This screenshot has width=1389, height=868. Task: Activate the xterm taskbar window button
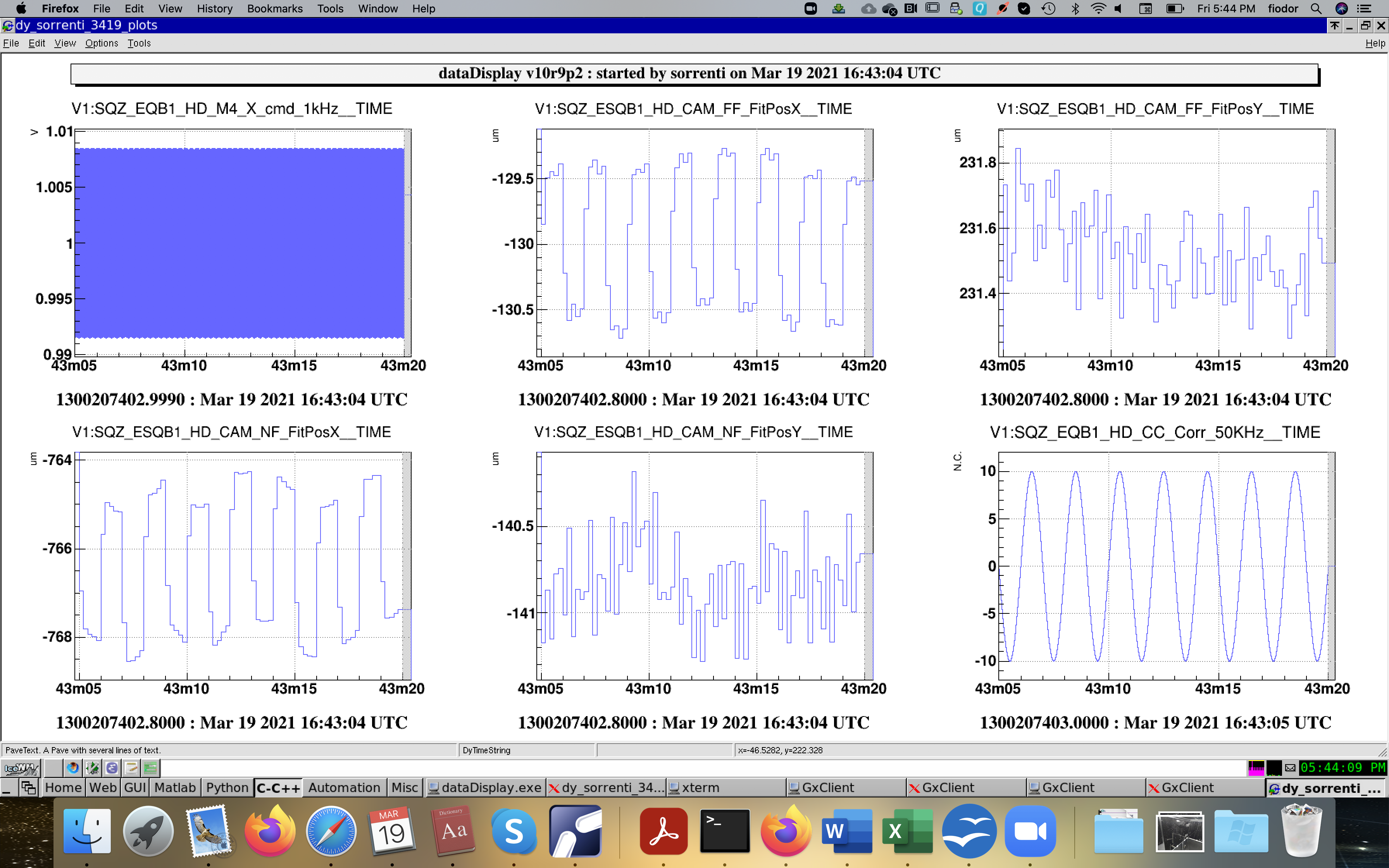point(726,788)
